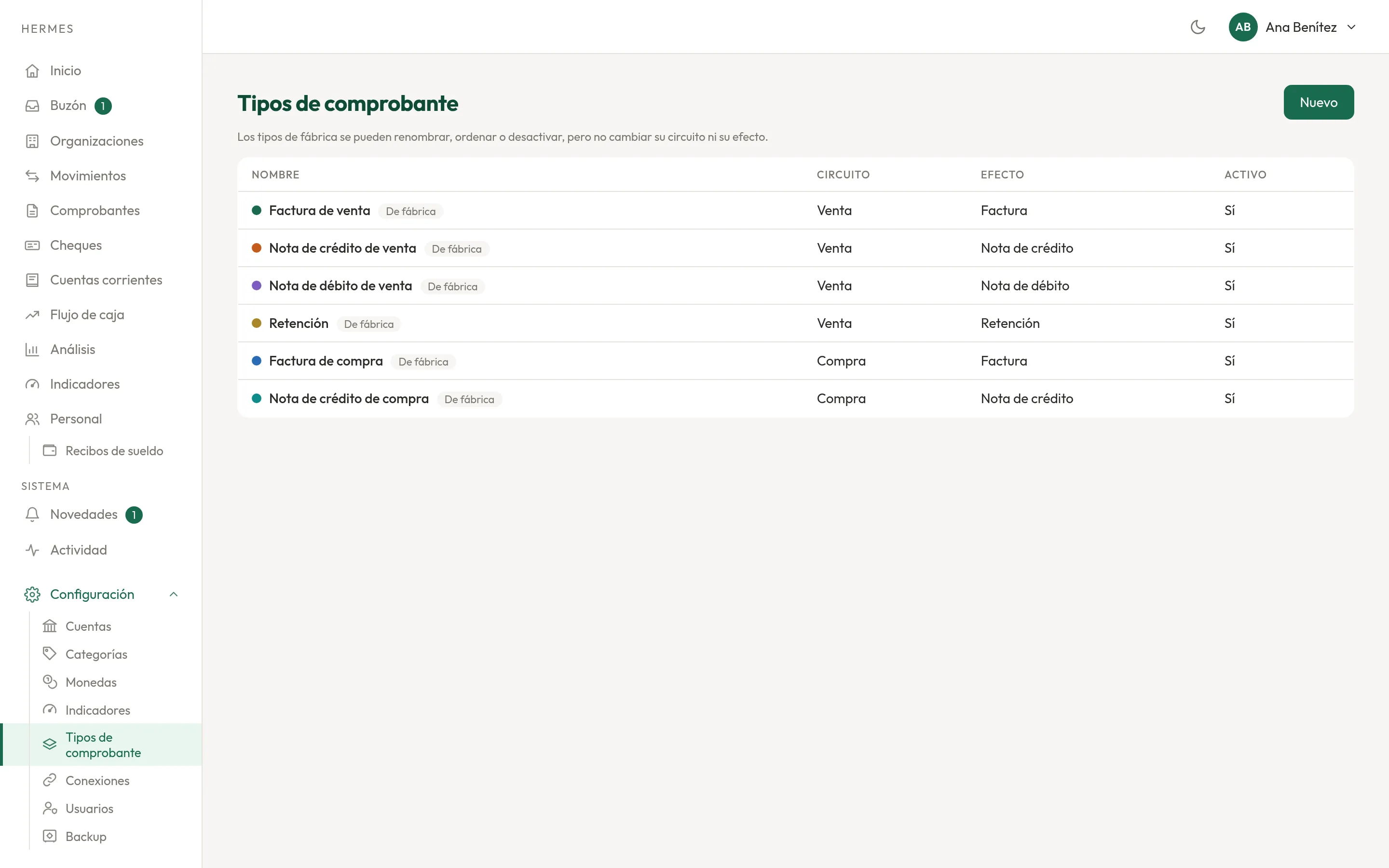The image size is (1389, 868).
Task: Click the Organizaciones building icon
Action: coord(32,141)
